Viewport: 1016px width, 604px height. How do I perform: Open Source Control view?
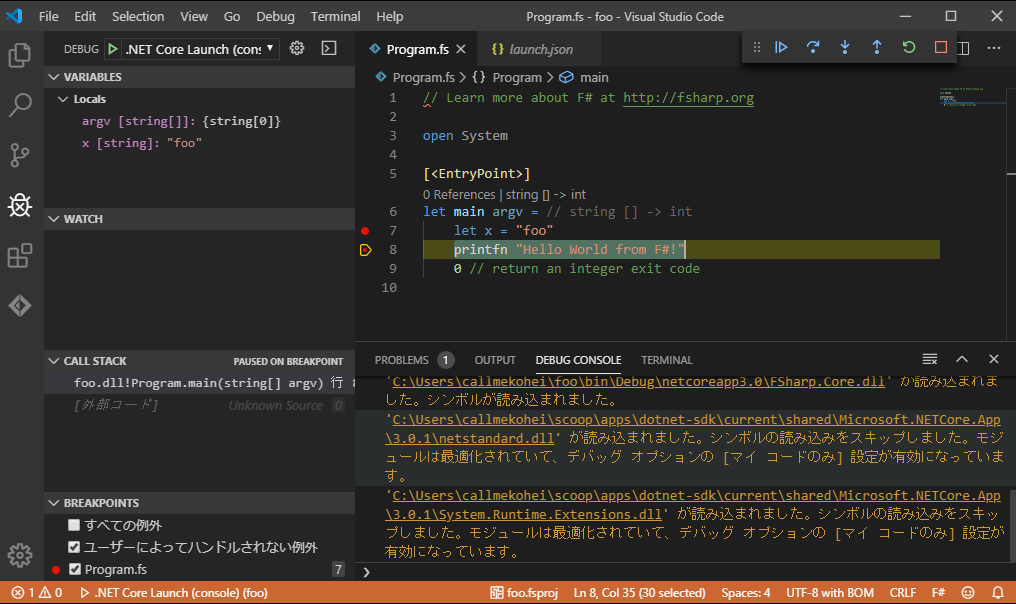[x=19, y=155]
